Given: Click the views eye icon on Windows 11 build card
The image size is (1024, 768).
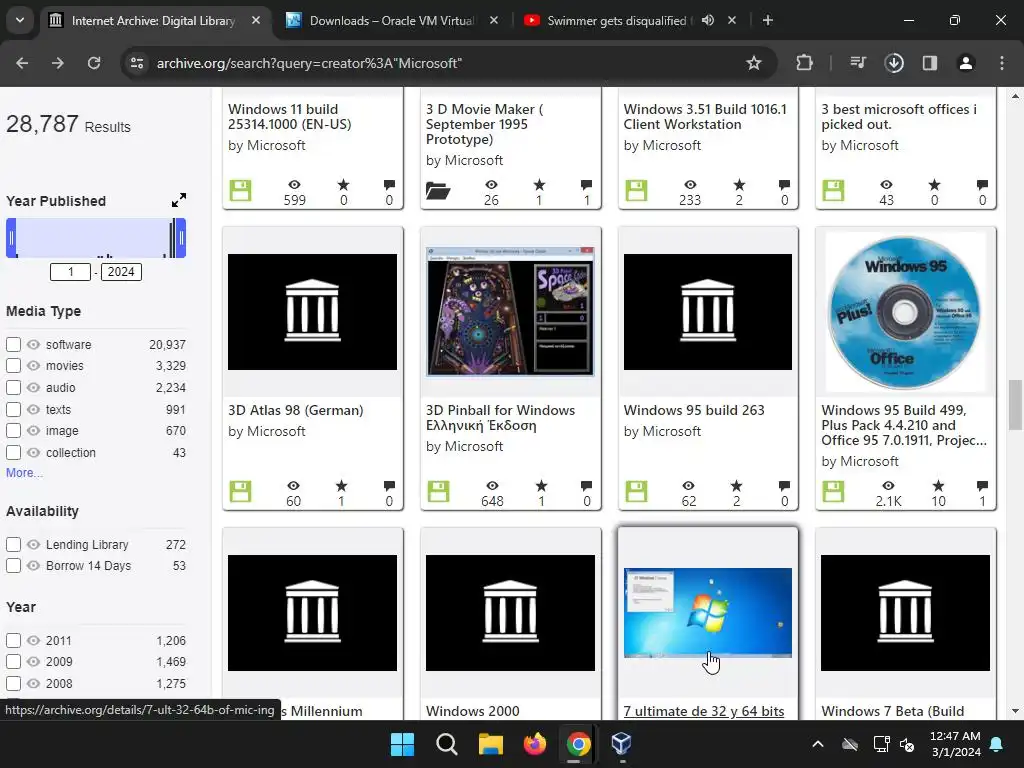Looking at the screenshot, I should coord(295,185).
